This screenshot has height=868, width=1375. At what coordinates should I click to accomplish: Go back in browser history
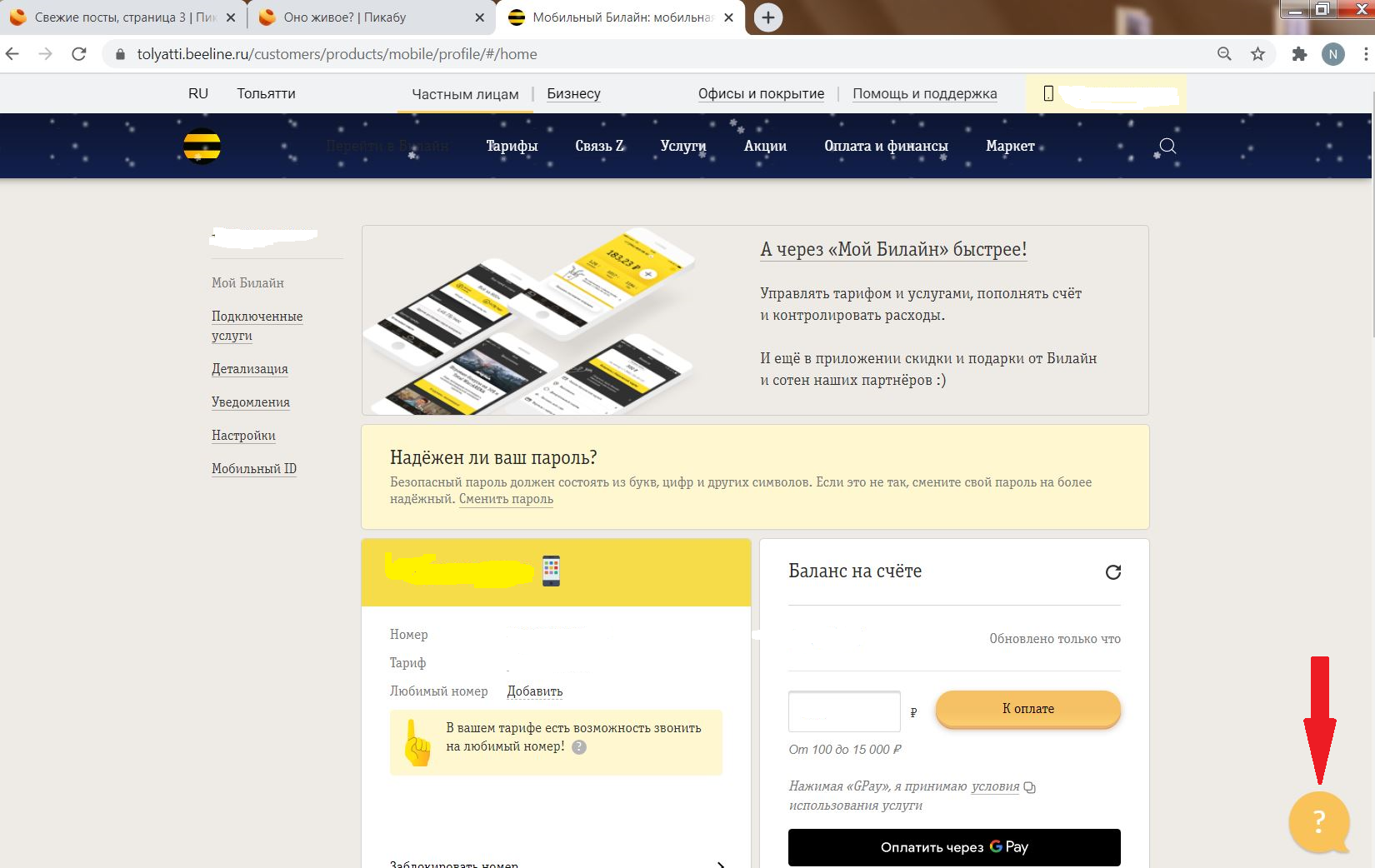pyautogui.click(x=12, y=54)
